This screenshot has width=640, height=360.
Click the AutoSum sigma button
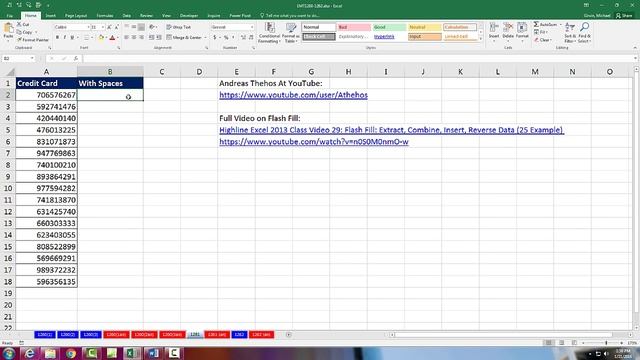[x=545, y=24]
